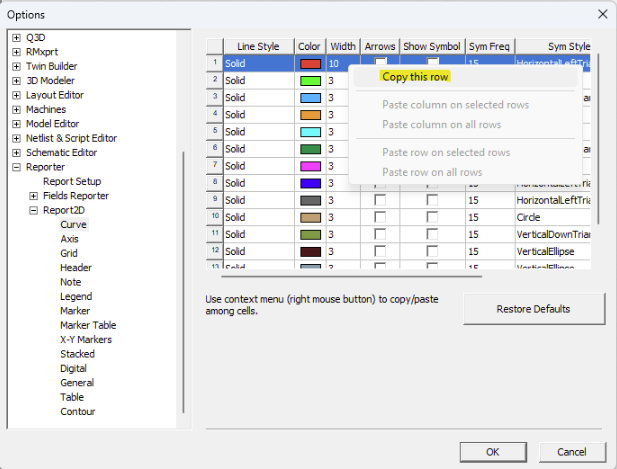Screen dimensions: 617x469
Task: Click the magenta color swatch in row 7
Action: click(x=310, y=166)
